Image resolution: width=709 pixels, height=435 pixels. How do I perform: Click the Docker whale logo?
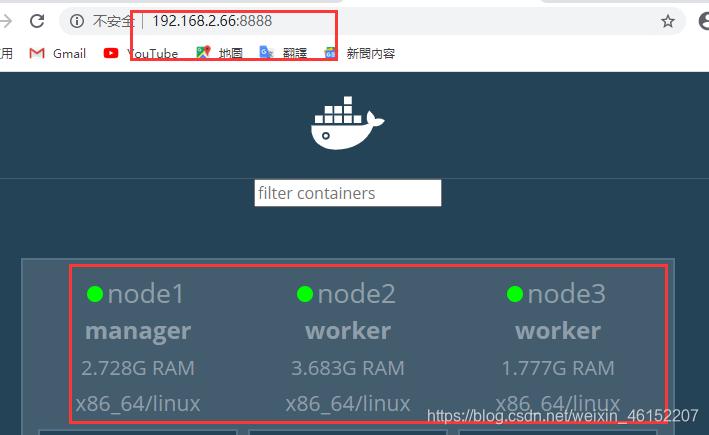347,123
